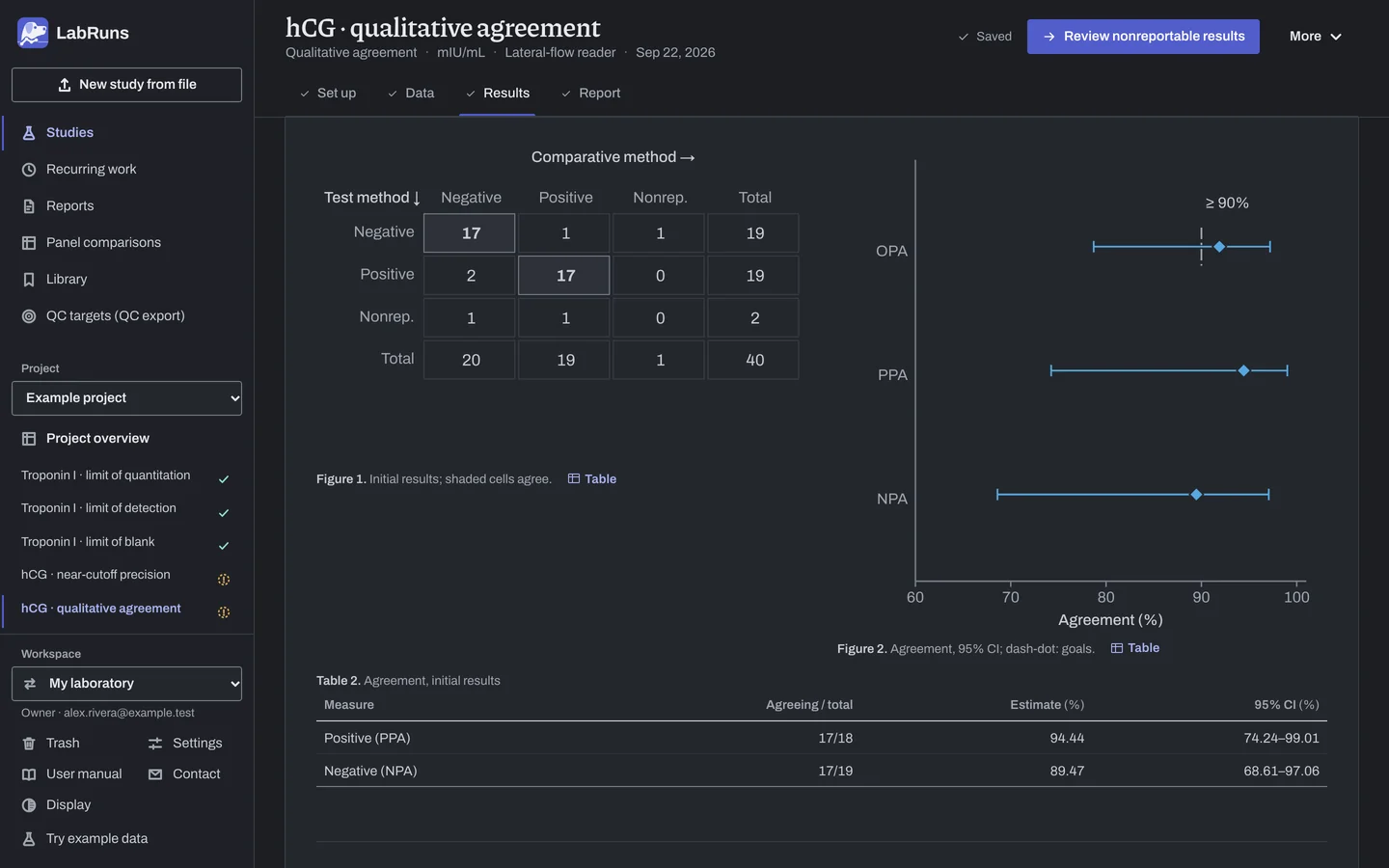Click the OPA diamond marker in chart
Screen dimensions: 1389x868
[x=1219, y=247]
